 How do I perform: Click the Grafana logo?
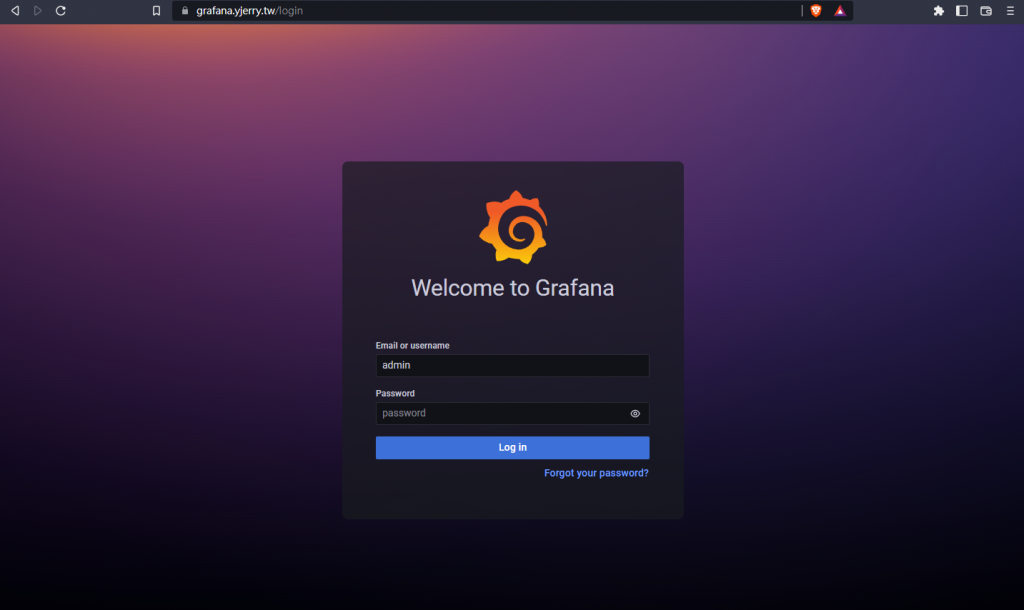point(513,227)
